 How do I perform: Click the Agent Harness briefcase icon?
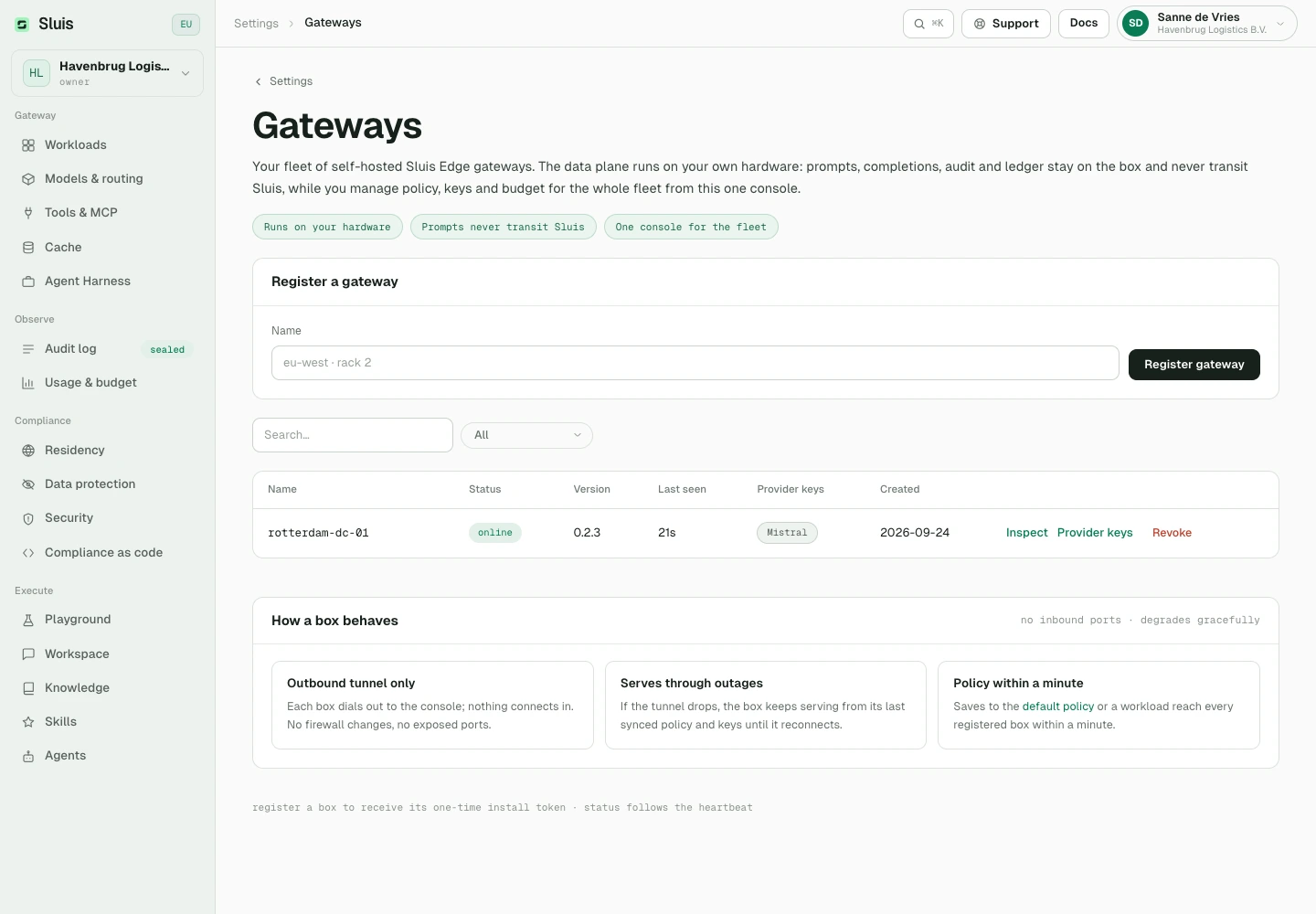[x=28, y=282]
